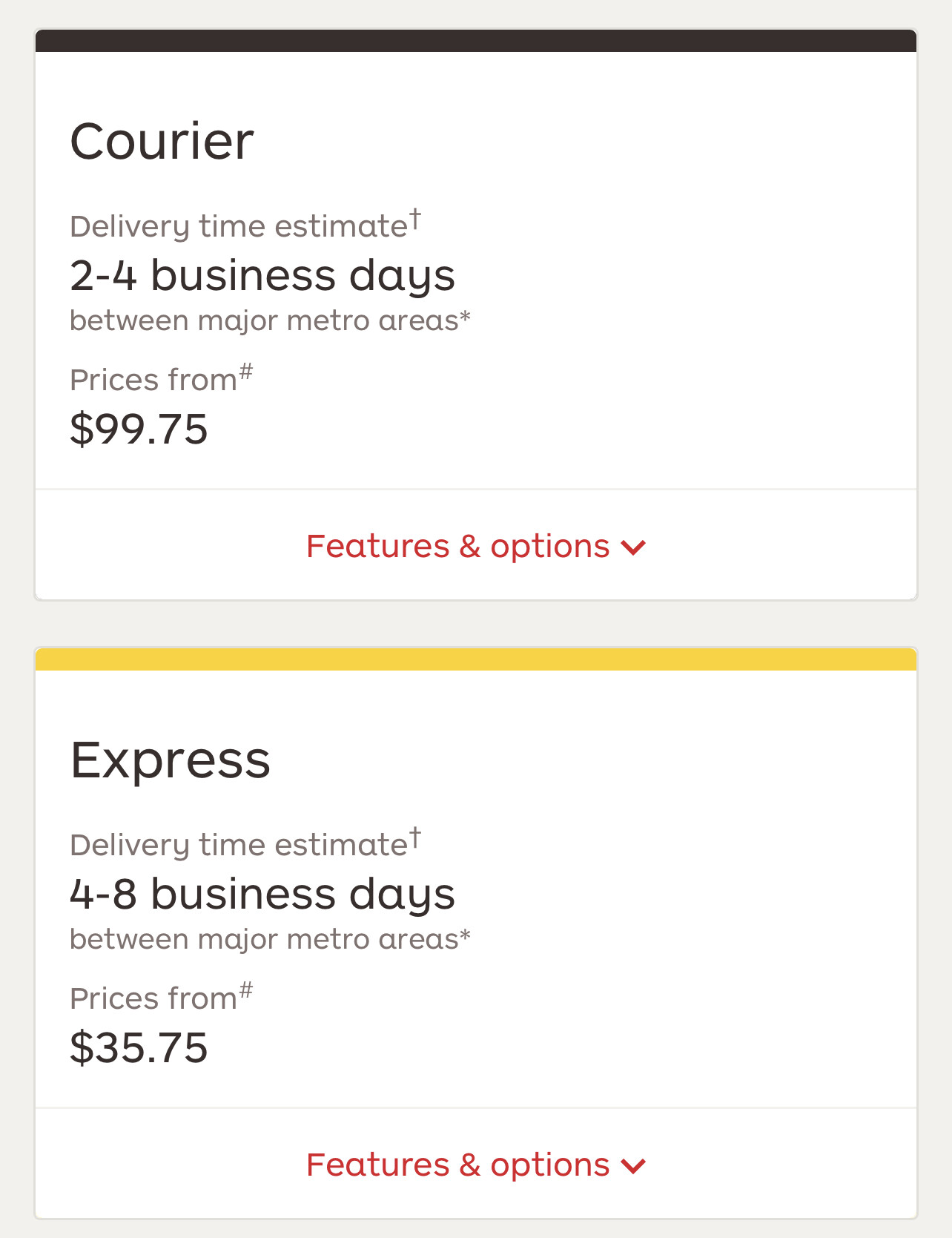Click the Courier service heading
This screenshot has height=1238, width=952.
coord(162,141)
